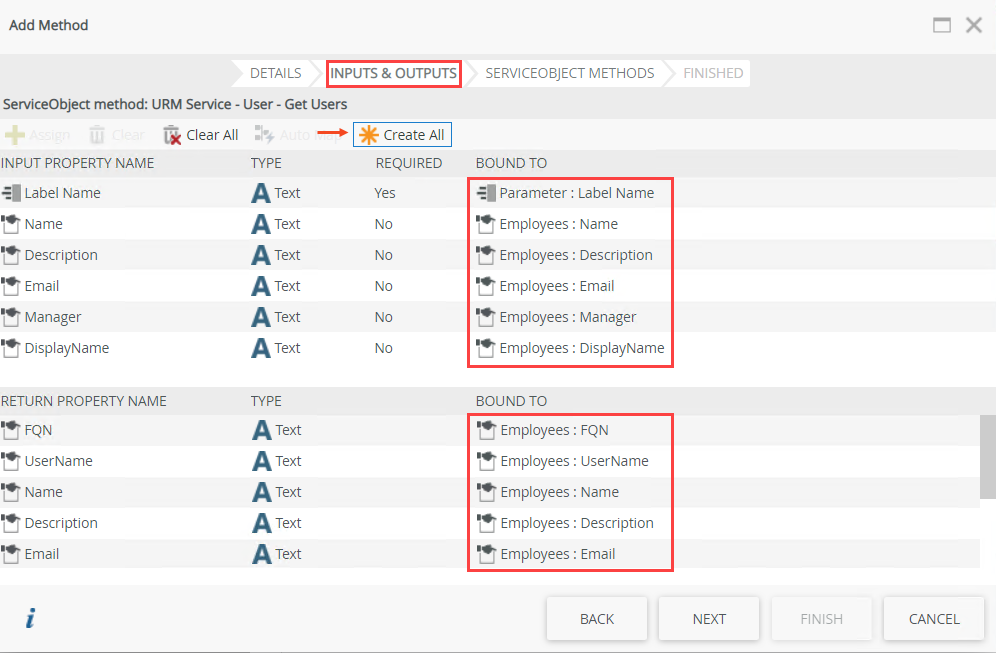
Task: Select the Inputs & Outputs step tab
Action: point(393,73)
